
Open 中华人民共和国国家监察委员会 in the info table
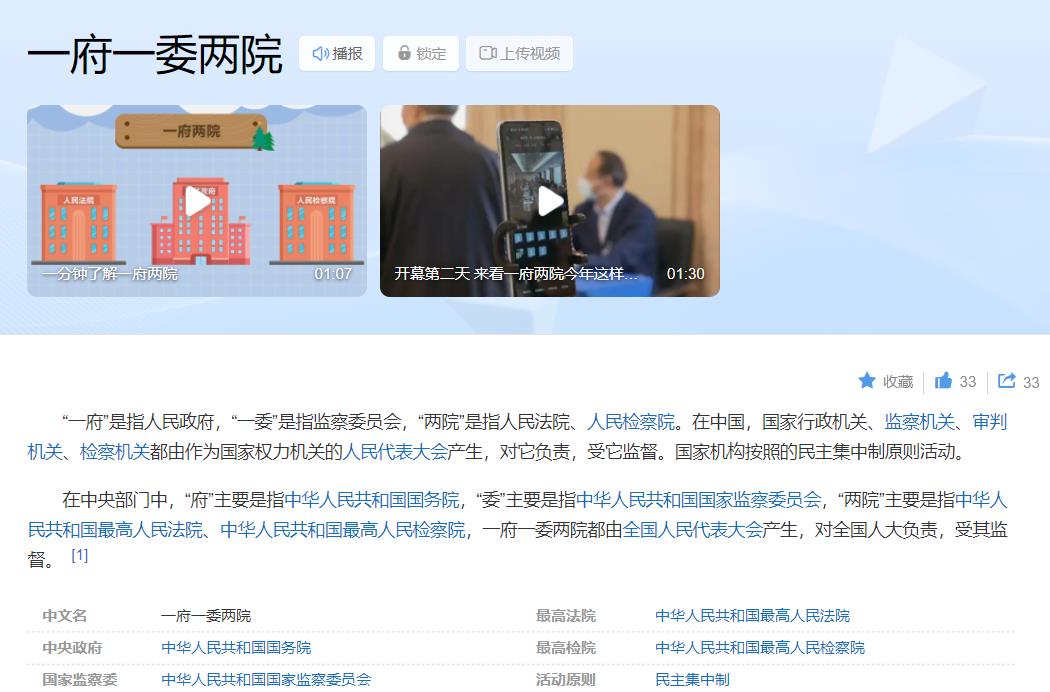coord(266,679)
